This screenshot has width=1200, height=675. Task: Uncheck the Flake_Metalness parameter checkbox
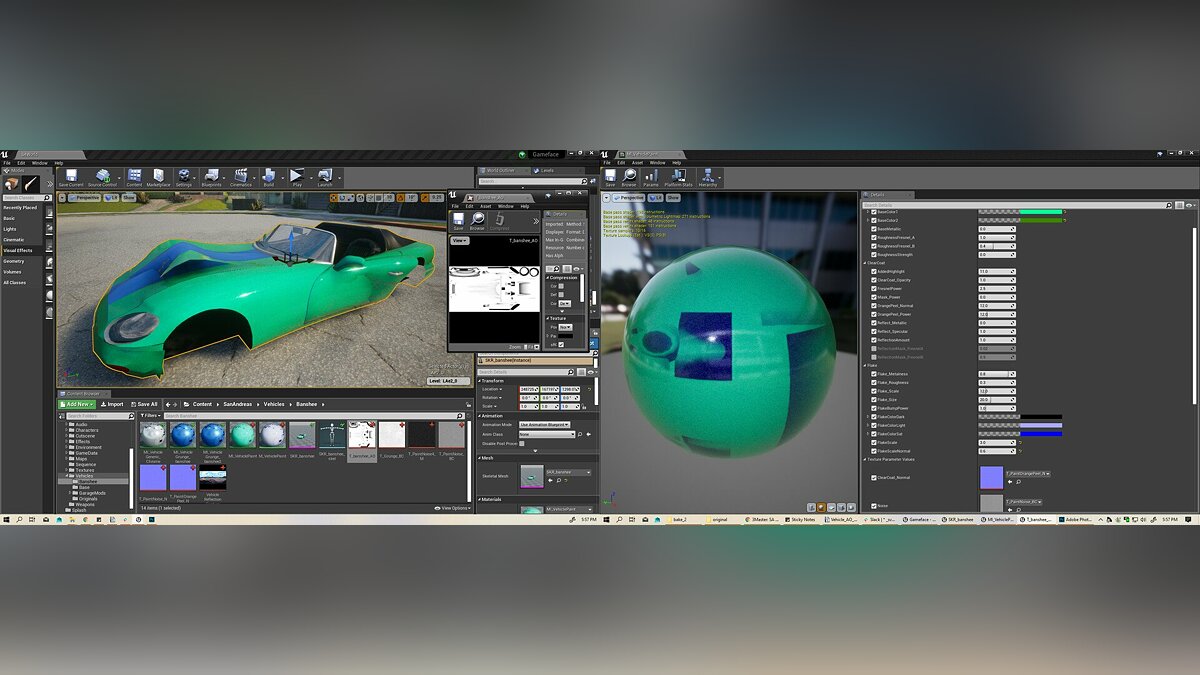(x=873, y=374)
